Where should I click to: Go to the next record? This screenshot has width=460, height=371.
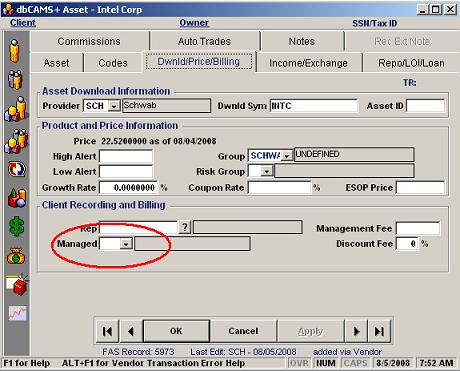(356, 331)
